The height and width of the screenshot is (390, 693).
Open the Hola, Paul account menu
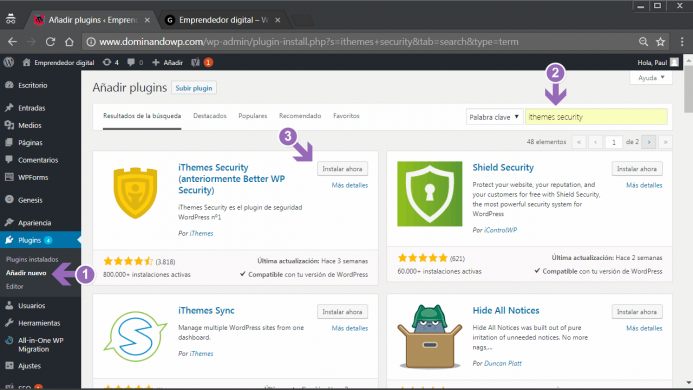[x=657, y=62]
